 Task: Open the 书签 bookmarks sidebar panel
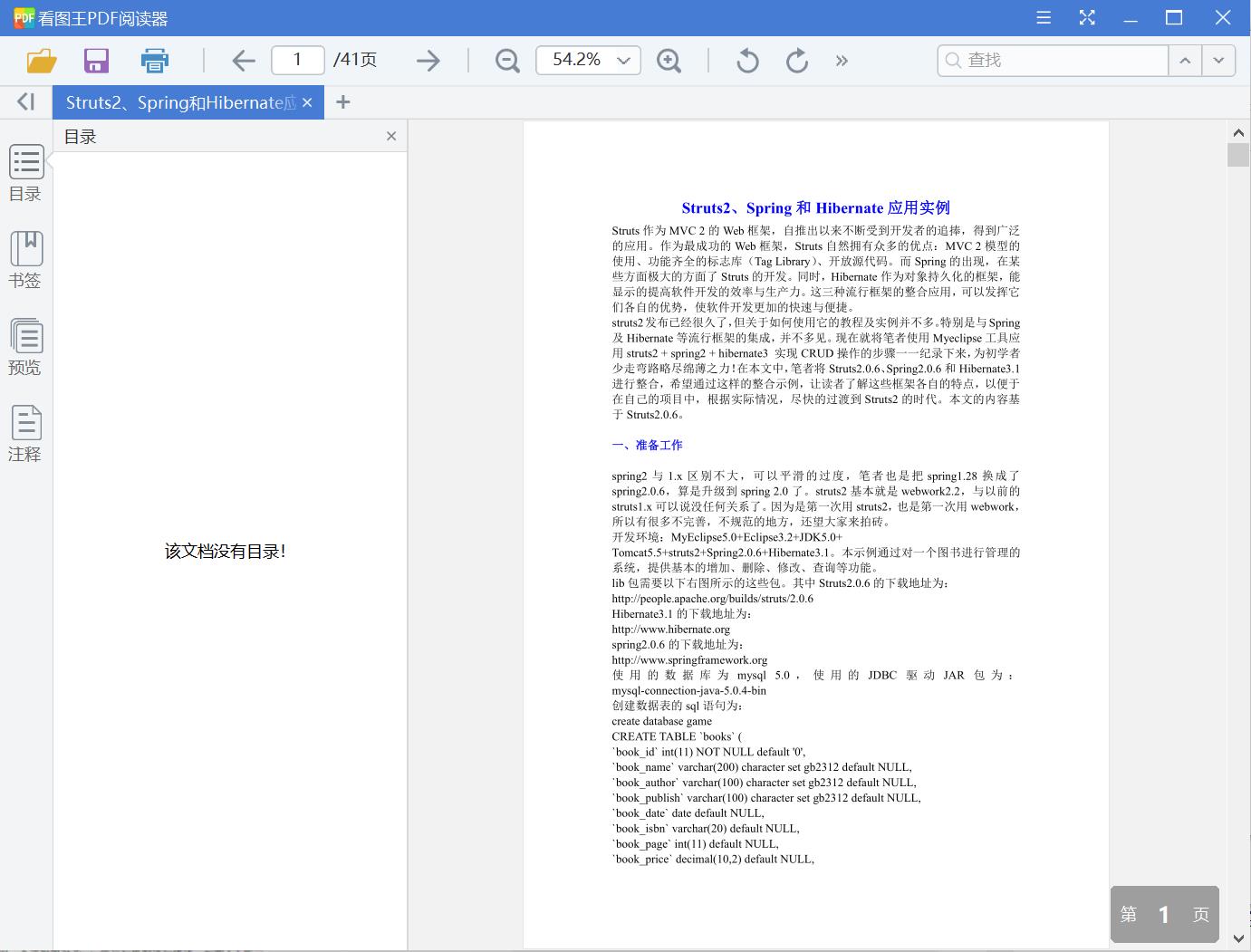tap(25, 260)
